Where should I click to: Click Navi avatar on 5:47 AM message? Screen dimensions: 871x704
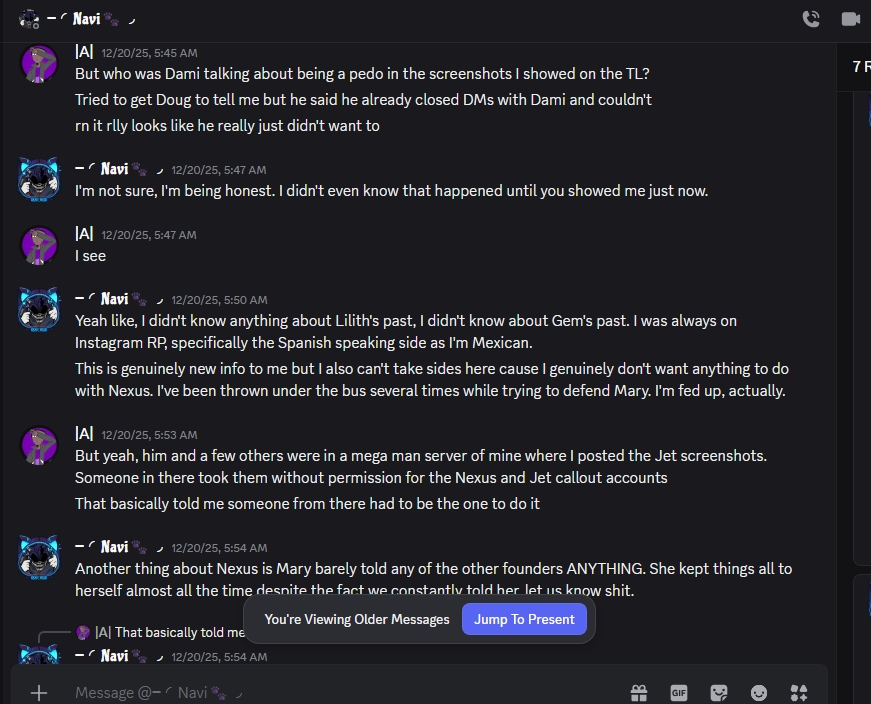click(40, 180)
